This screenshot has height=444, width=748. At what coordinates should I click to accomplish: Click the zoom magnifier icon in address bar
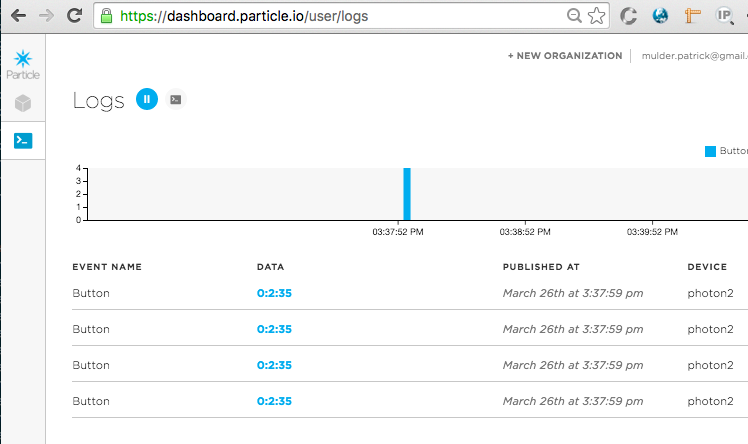coord(574,16)
